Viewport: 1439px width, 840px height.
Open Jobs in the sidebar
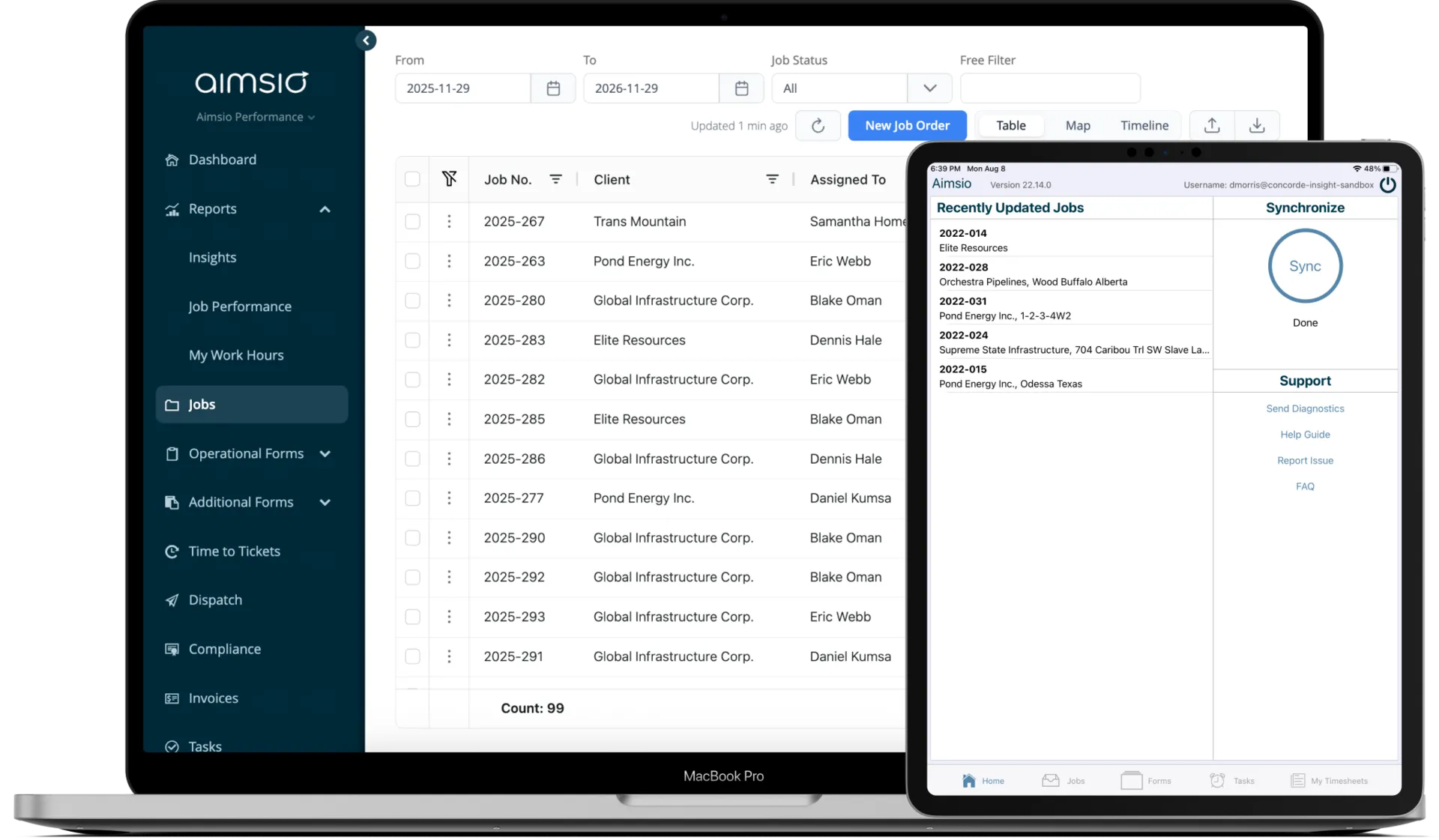[251, 405]
